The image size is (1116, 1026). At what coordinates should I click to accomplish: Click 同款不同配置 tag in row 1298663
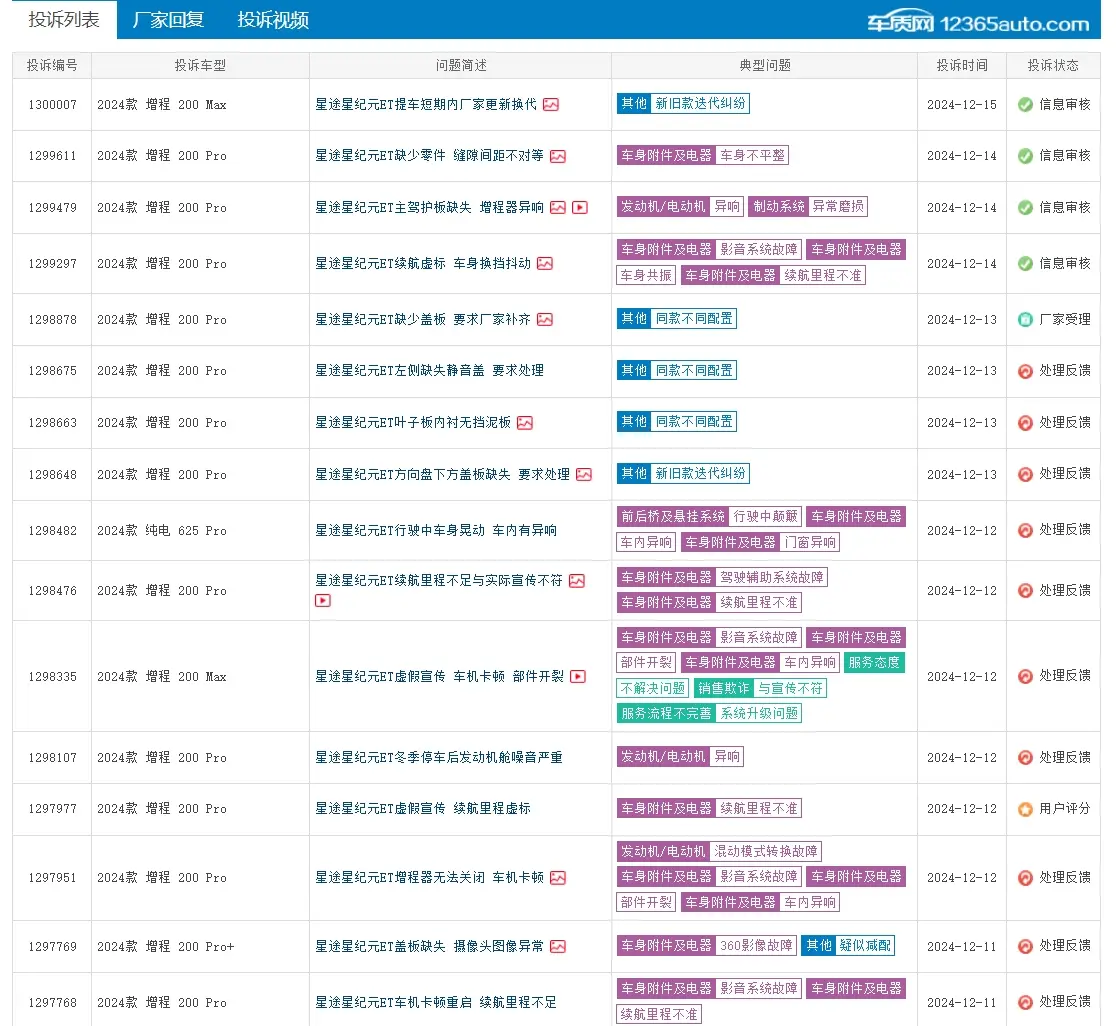(694, 421)
